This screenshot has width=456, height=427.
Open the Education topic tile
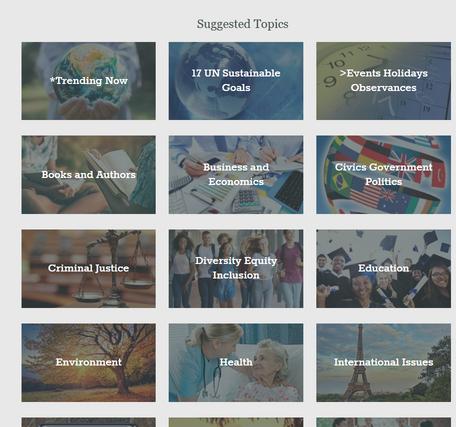pyautogui.click(x=383, y=269)
